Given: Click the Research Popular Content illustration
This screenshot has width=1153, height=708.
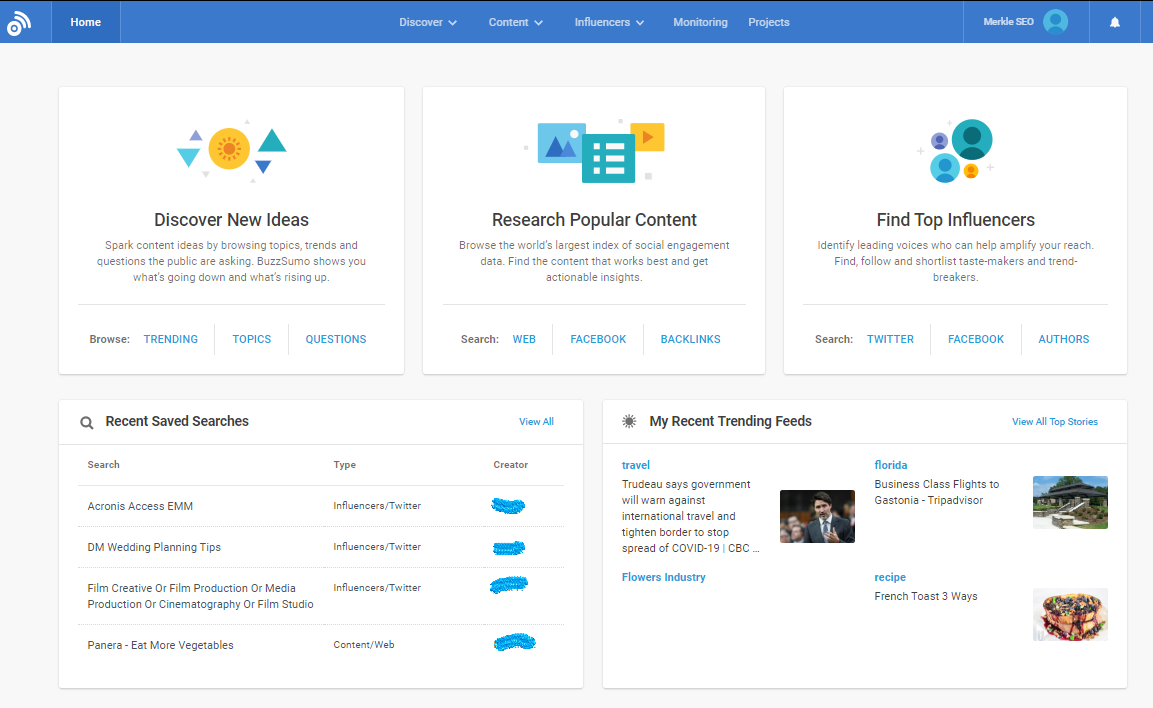Looking at the screenshot, I should pyautogui.click(x=596, y=150).
